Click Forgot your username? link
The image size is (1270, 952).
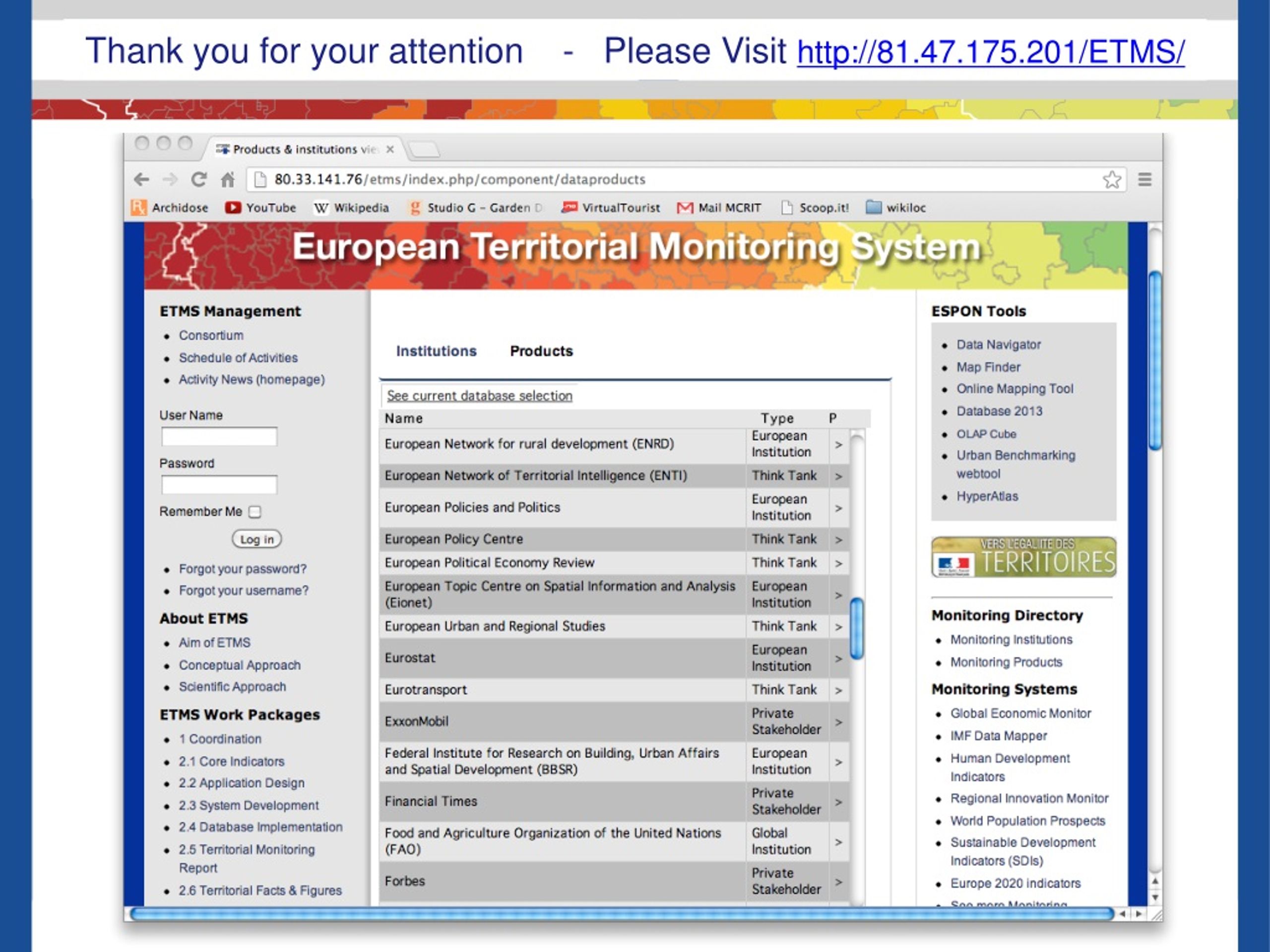(244, 591)
